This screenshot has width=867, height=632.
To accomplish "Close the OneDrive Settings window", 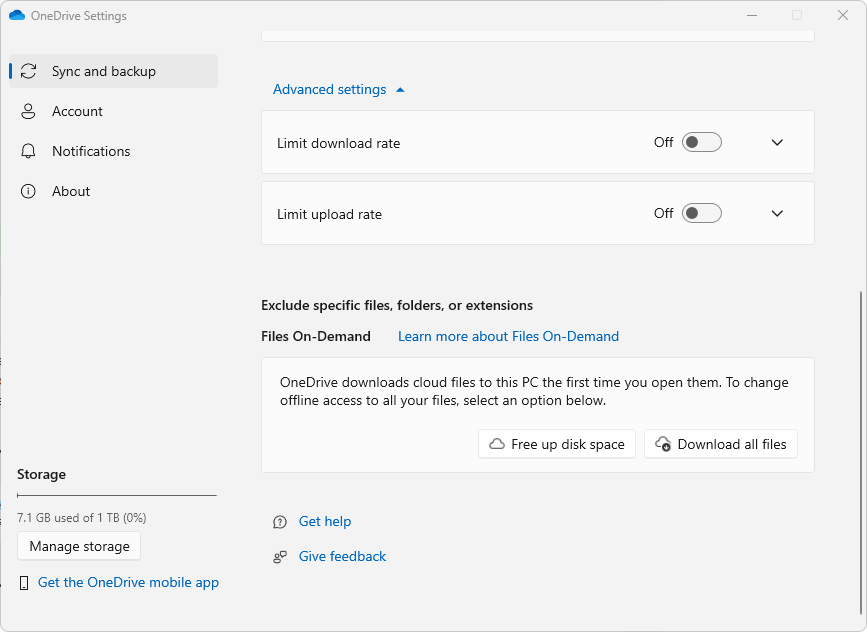I will point(843,15).
